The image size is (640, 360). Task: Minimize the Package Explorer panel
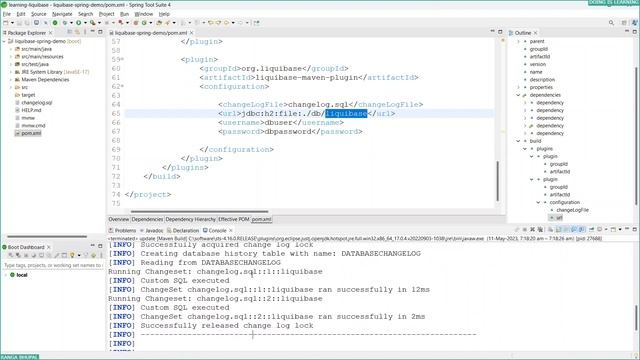click(x=93, y=32)
